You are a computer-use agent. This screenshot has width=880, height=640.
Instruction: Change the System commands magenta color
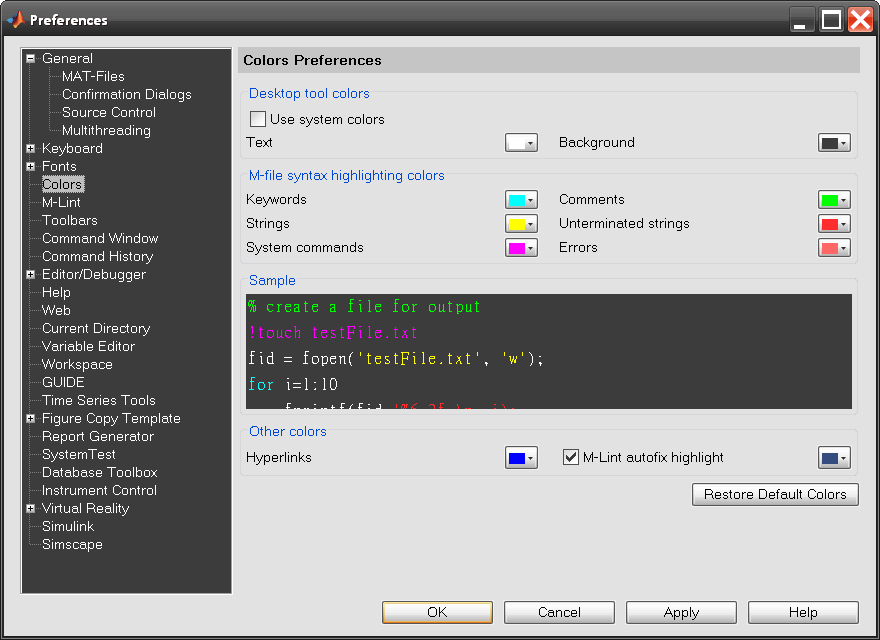click(521, 248)
